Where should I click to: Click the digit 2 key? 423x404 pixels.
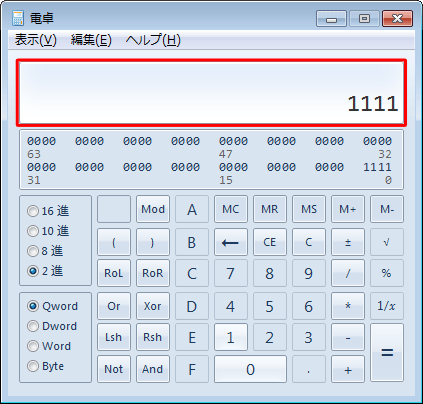[270, 337]
